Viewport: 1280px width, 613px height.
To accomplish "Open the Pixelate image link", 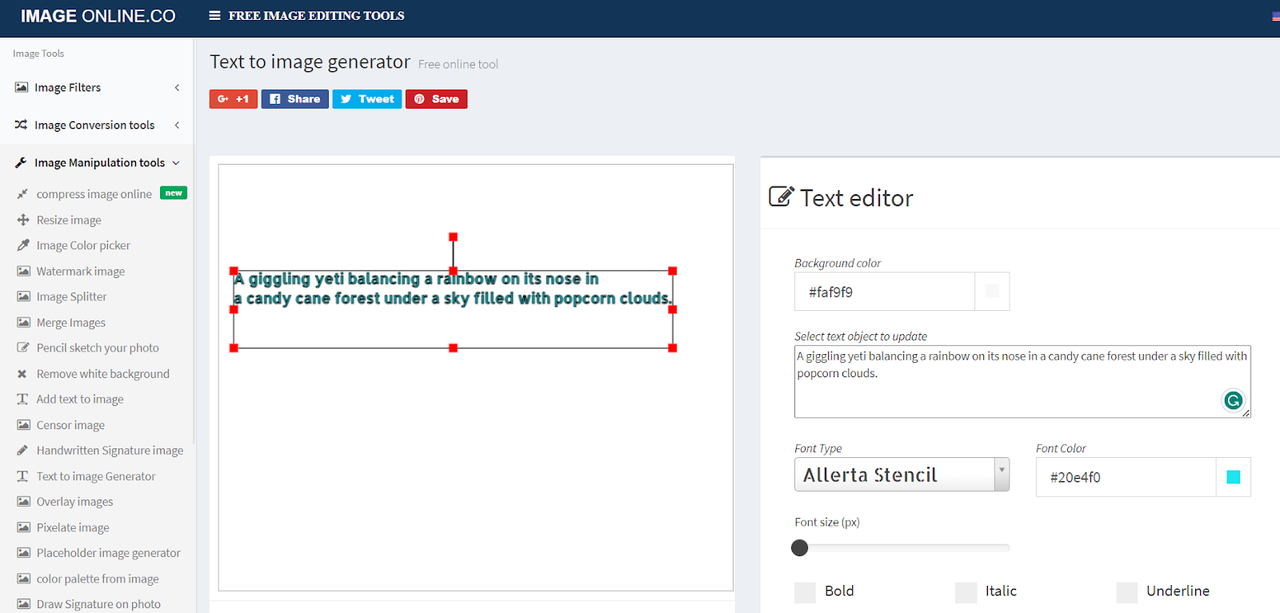I will pos(73,527).
